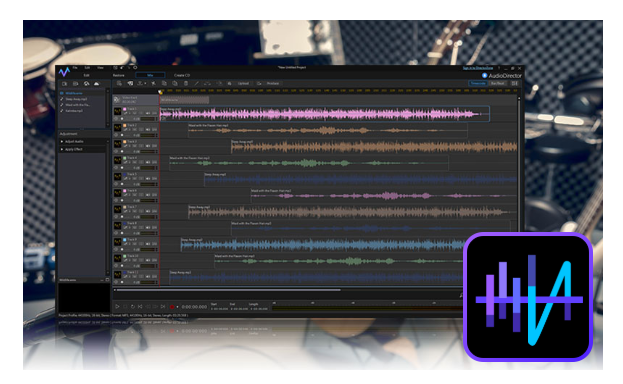The height and width of the screenshot is (384, 623).
Task: Click the Start time field
Action: point(219,309)
